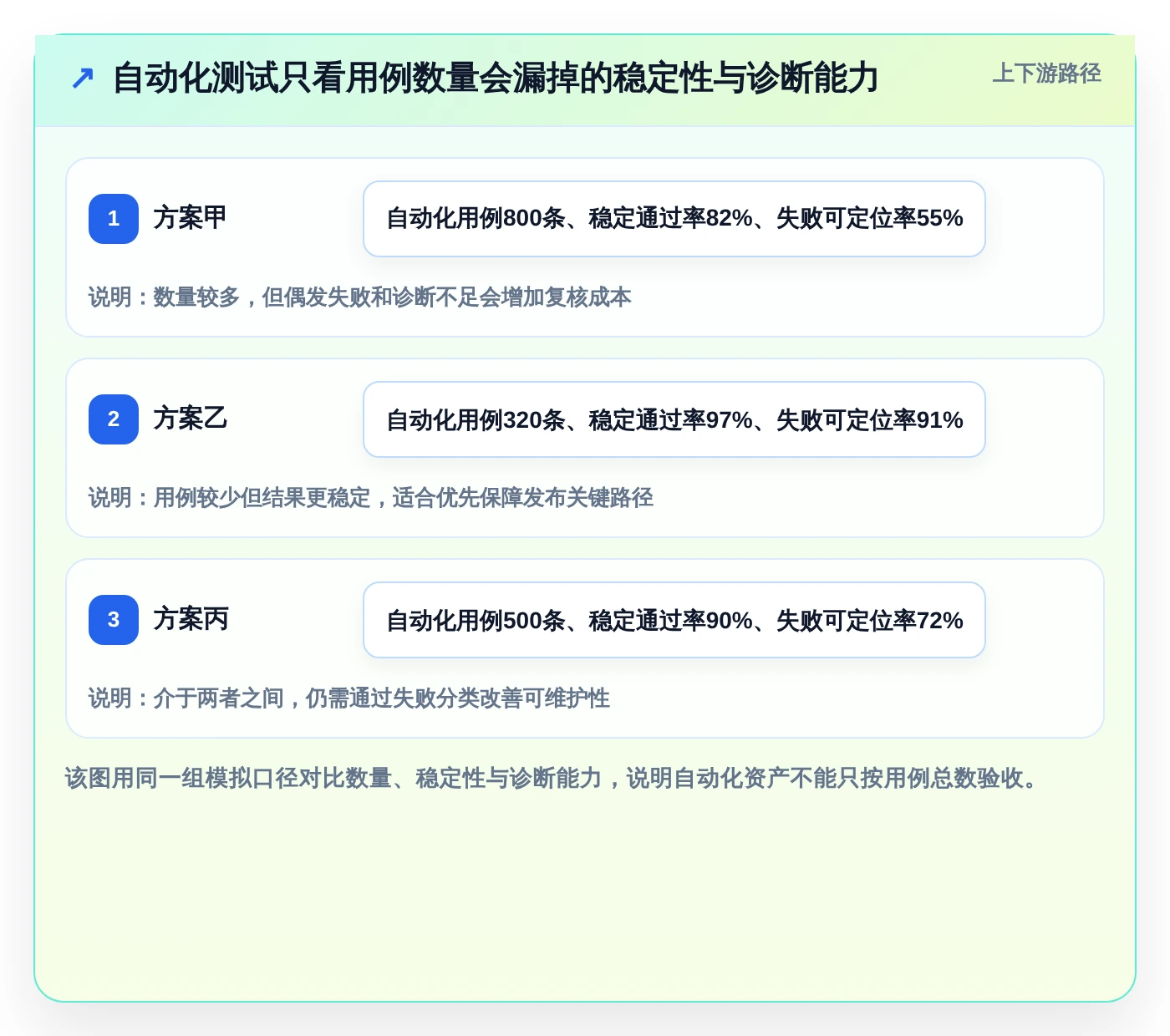The height and width of the screenshot is (1036, 1170).
Task: Select the 方案丙 label
Action: tap(191, 618)
